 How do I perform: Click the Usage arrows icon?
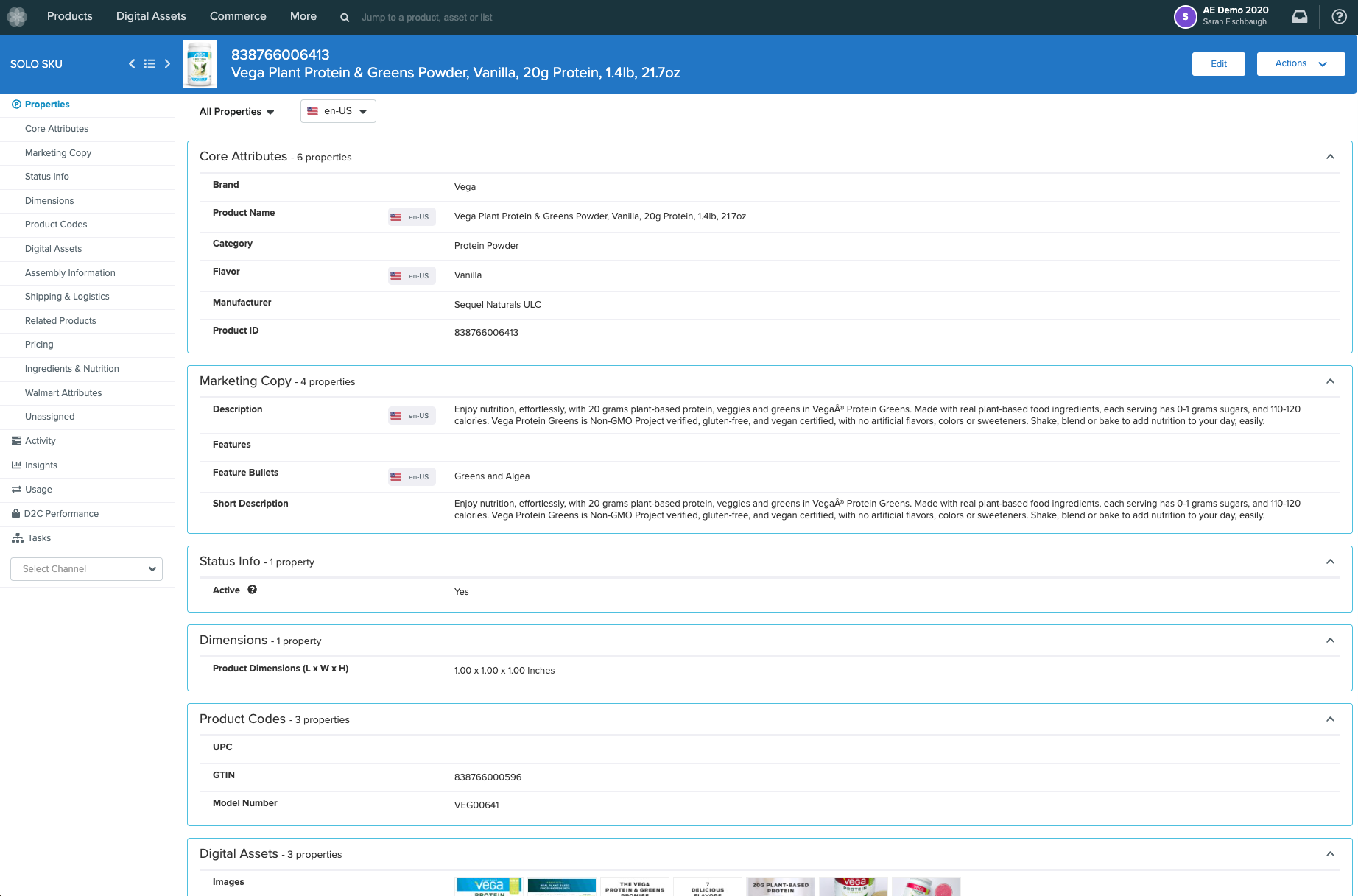click(16, 490)
